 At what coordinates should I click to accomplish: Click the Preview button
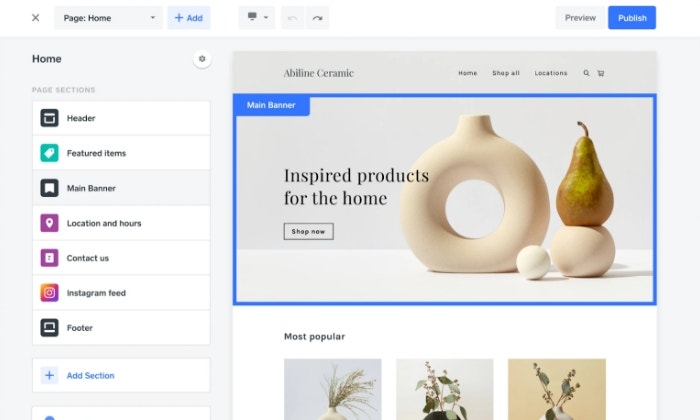click(x=580, y=18)
